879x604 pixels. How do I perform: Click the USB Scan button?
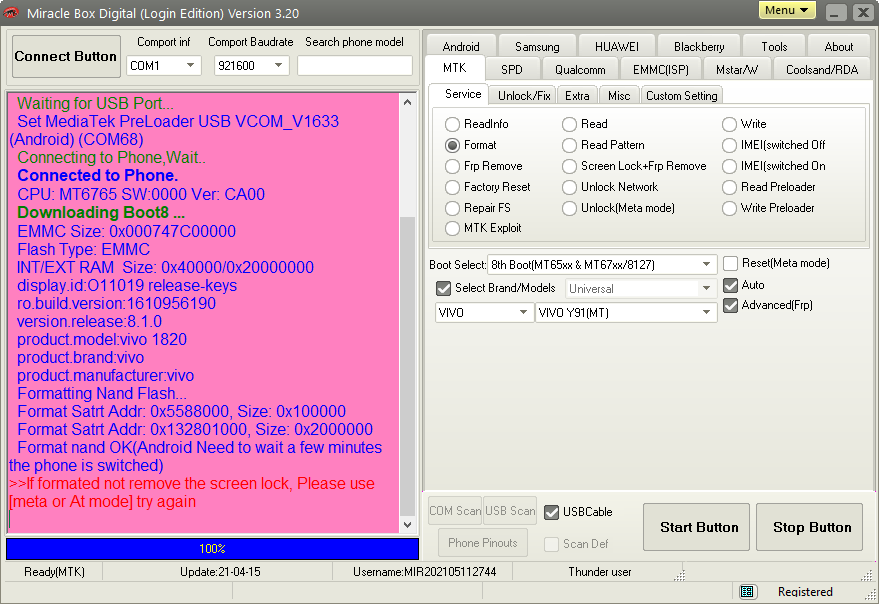pyautogui.click(x=510, y=511)
